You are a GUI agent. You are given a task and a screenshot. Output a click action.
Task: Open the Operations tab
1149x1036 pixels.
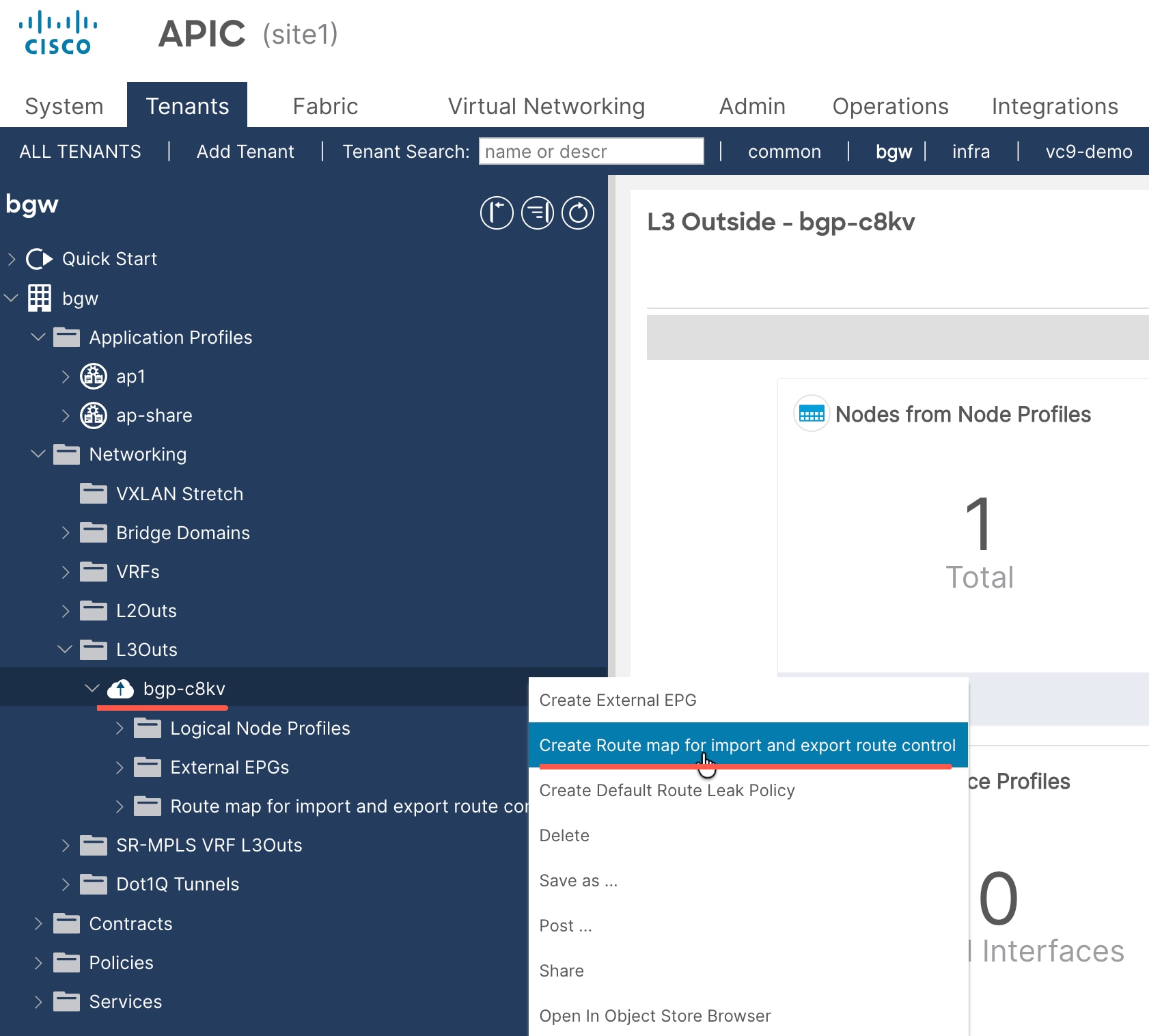(890, 106)
